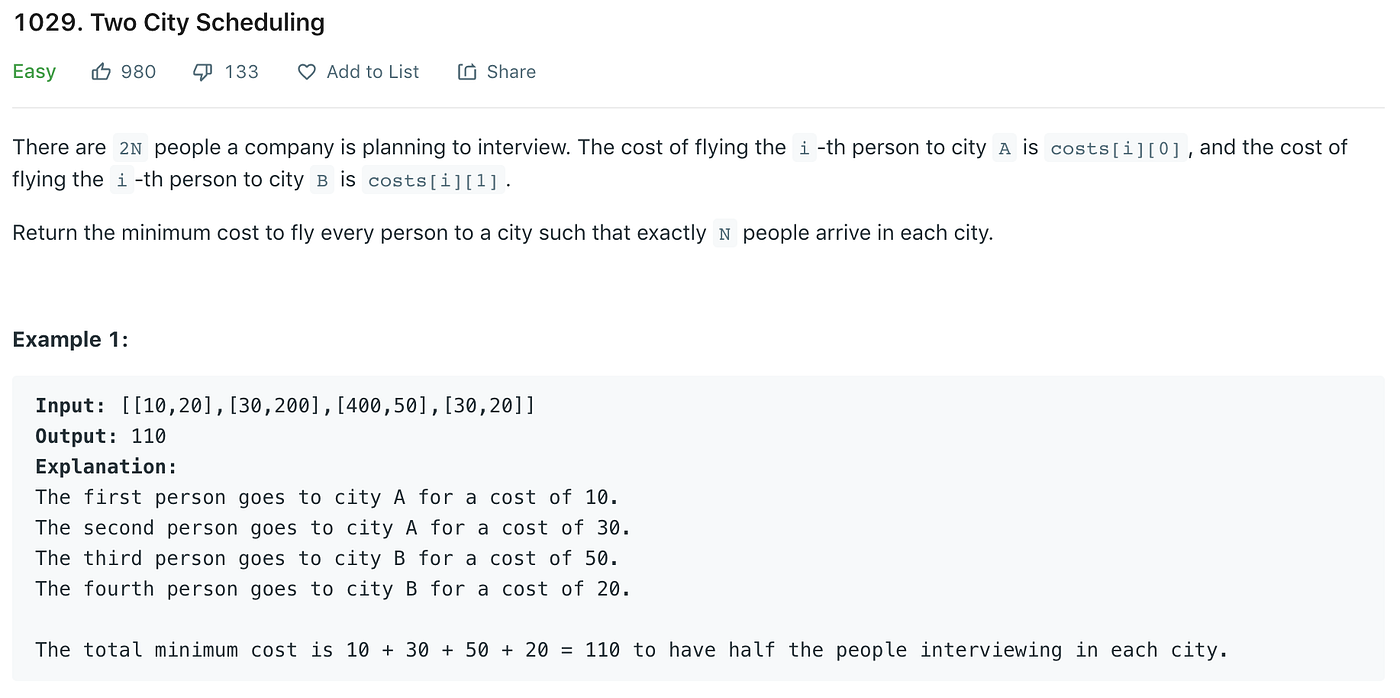
Task: Downvote the problem using the dislike icon
Action: coord(203,71)
